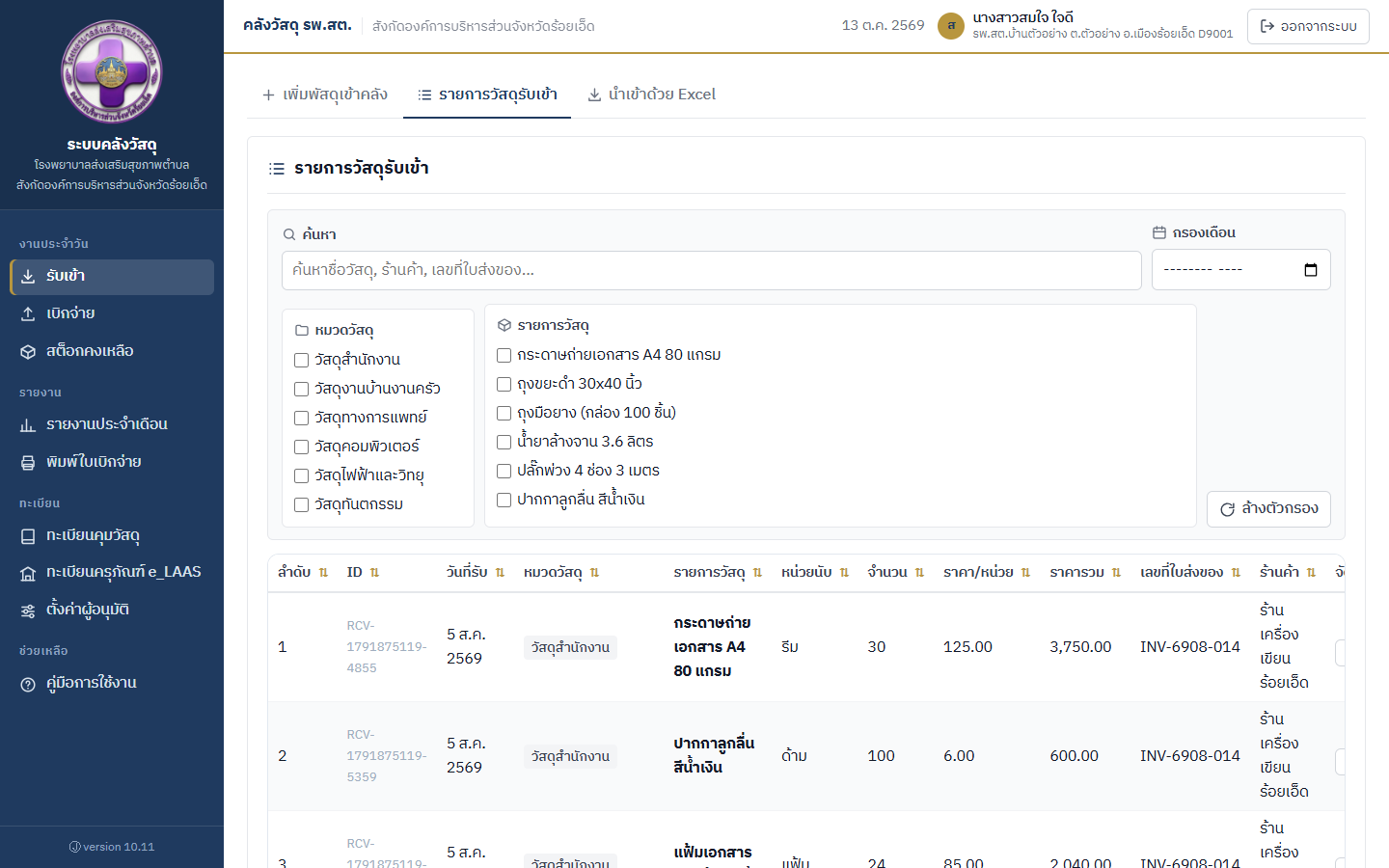The height and width of the screenshot is (868, 1389).
Task: Check the วัสดุงานบ้านงานครัว checkbox
Action: coord(302,390)
